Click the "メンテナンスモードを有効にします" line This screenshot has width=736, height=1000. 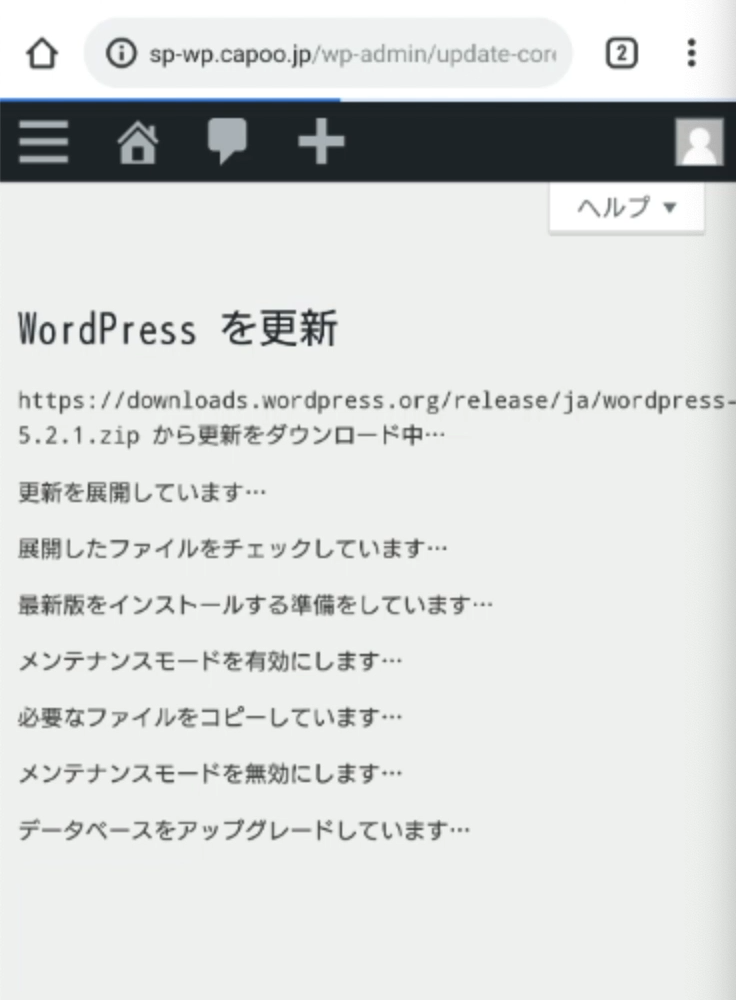click(210, 661)
